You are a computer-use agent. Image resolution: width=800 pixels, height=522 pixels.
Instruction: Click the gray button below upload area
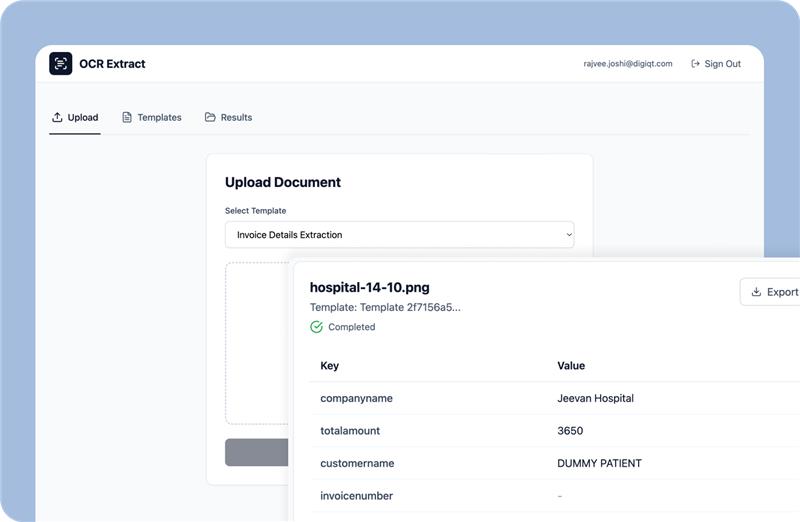[x=257, y=452]
